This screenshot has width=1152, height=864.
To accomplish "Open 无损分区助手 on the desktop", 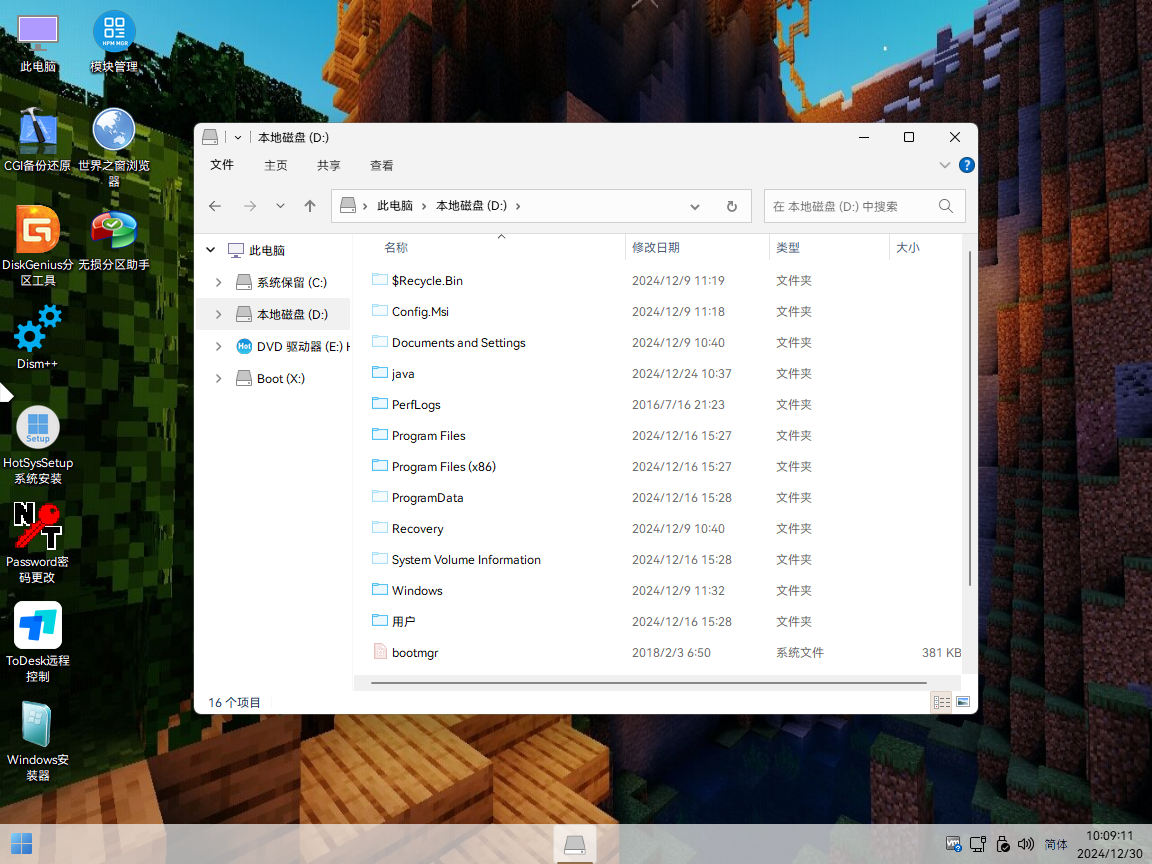I will (x=114, y=241).
